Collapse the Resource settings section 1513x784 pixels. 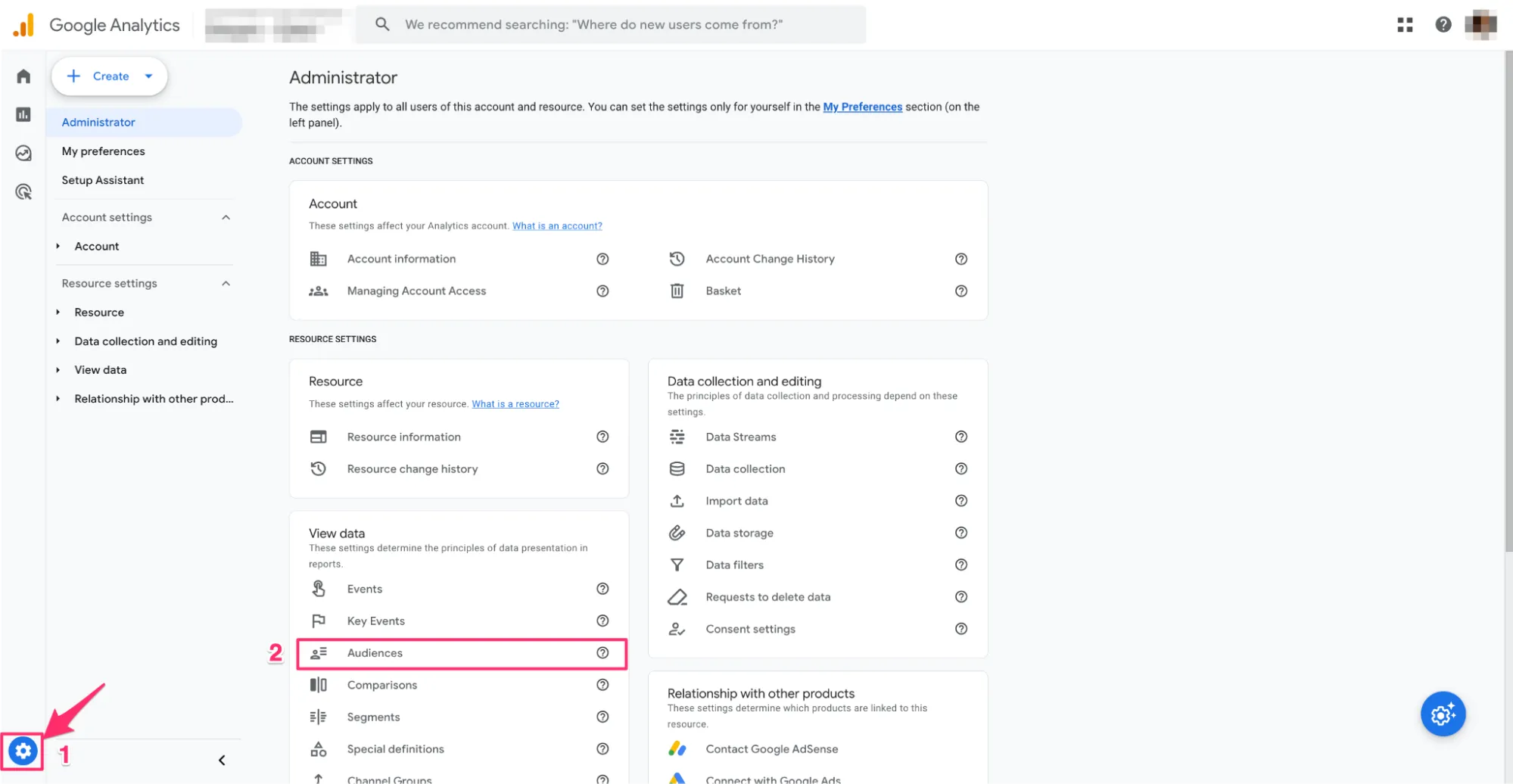[226, 284]
